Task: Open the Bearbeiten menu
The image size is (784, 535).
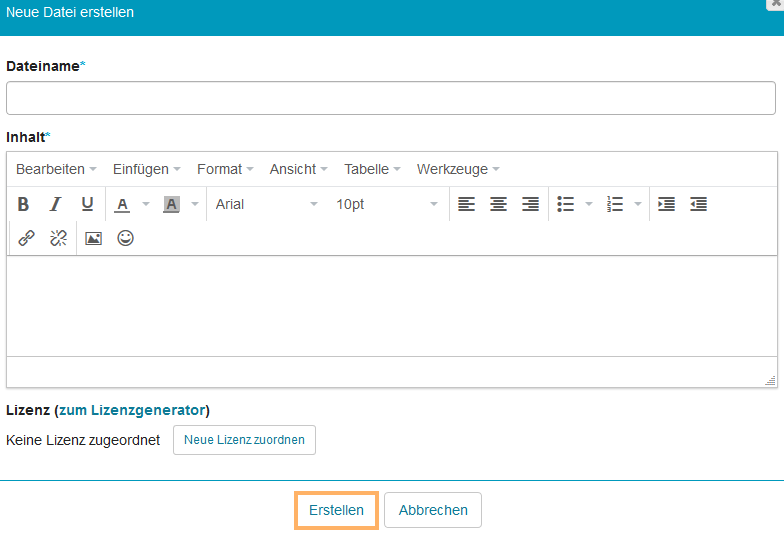Action: [x=56, y=169]
